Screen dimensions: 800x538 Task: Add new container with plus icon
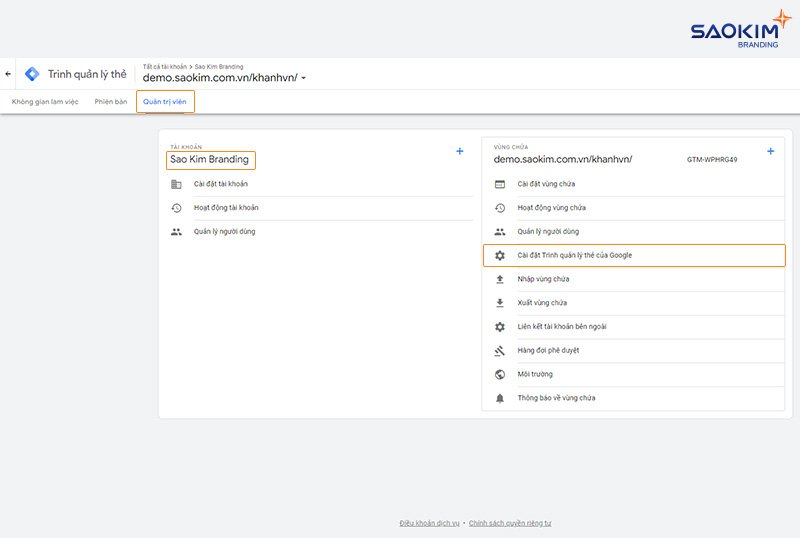click(x=770, y=151)
